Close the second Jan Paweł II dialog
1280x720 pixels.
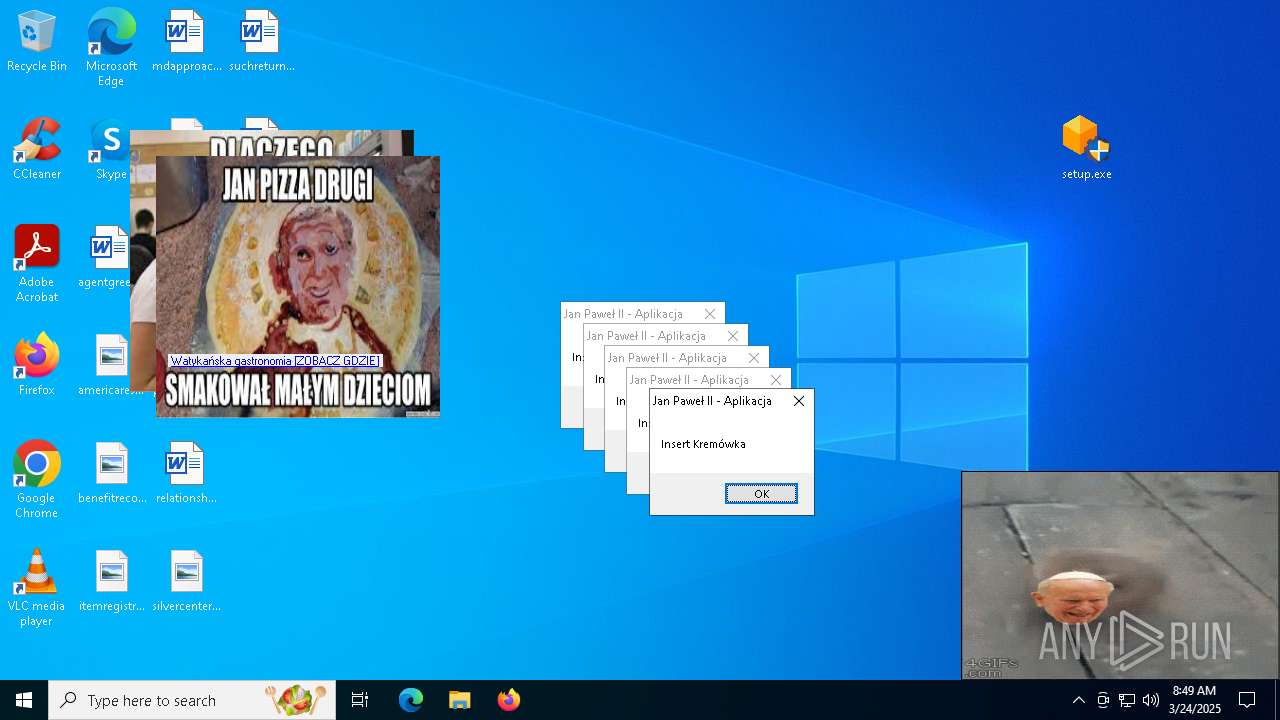click(776, 380)
